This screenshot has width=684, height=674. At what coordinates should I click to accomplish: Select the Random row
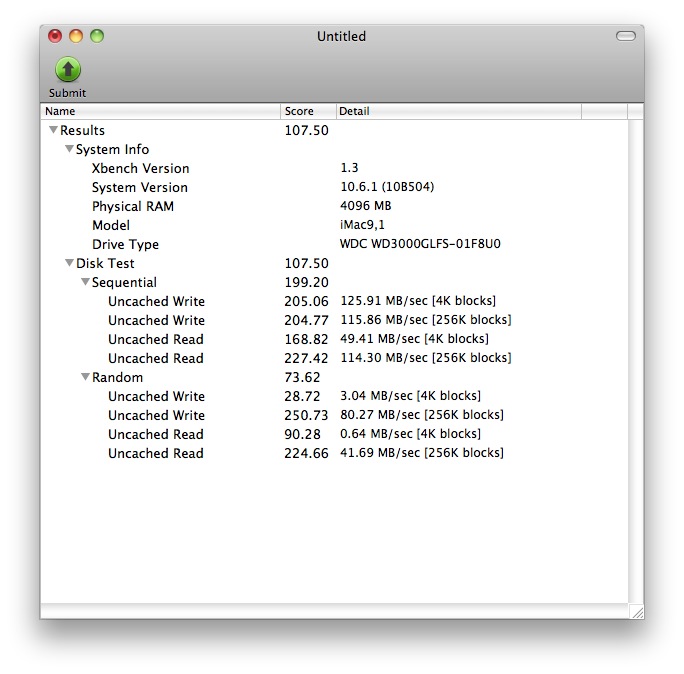pyautogui.click(x=335, y=377)
